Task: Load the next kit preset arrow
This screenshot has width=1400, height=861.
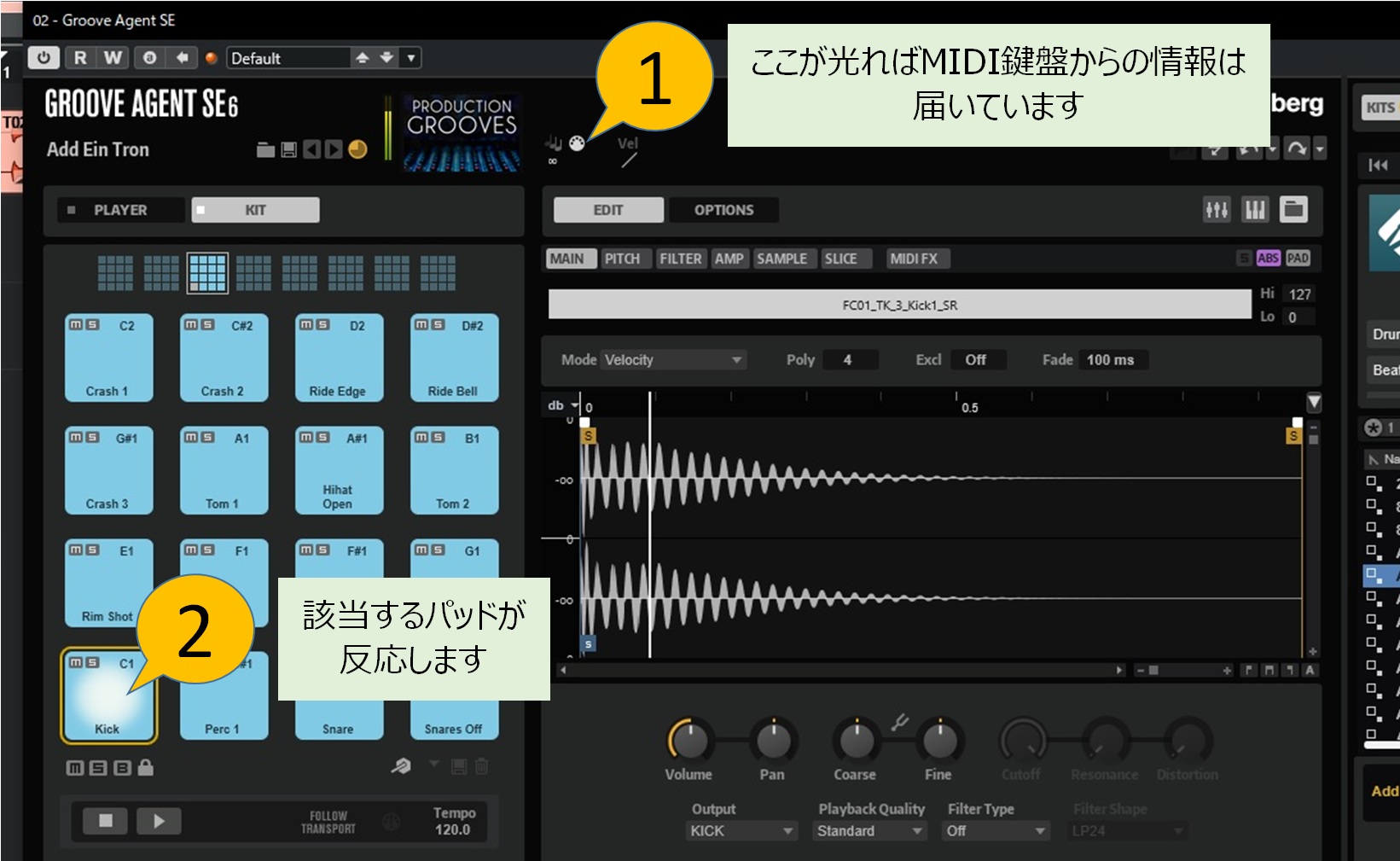Action: [x=334, y=150]
